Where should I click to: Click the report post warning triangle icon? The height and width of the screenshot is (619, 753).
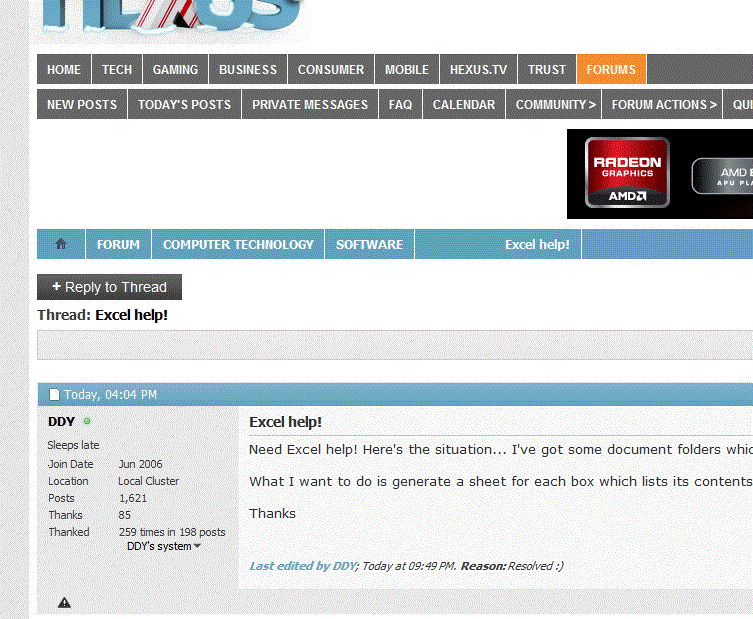[64, 602]
